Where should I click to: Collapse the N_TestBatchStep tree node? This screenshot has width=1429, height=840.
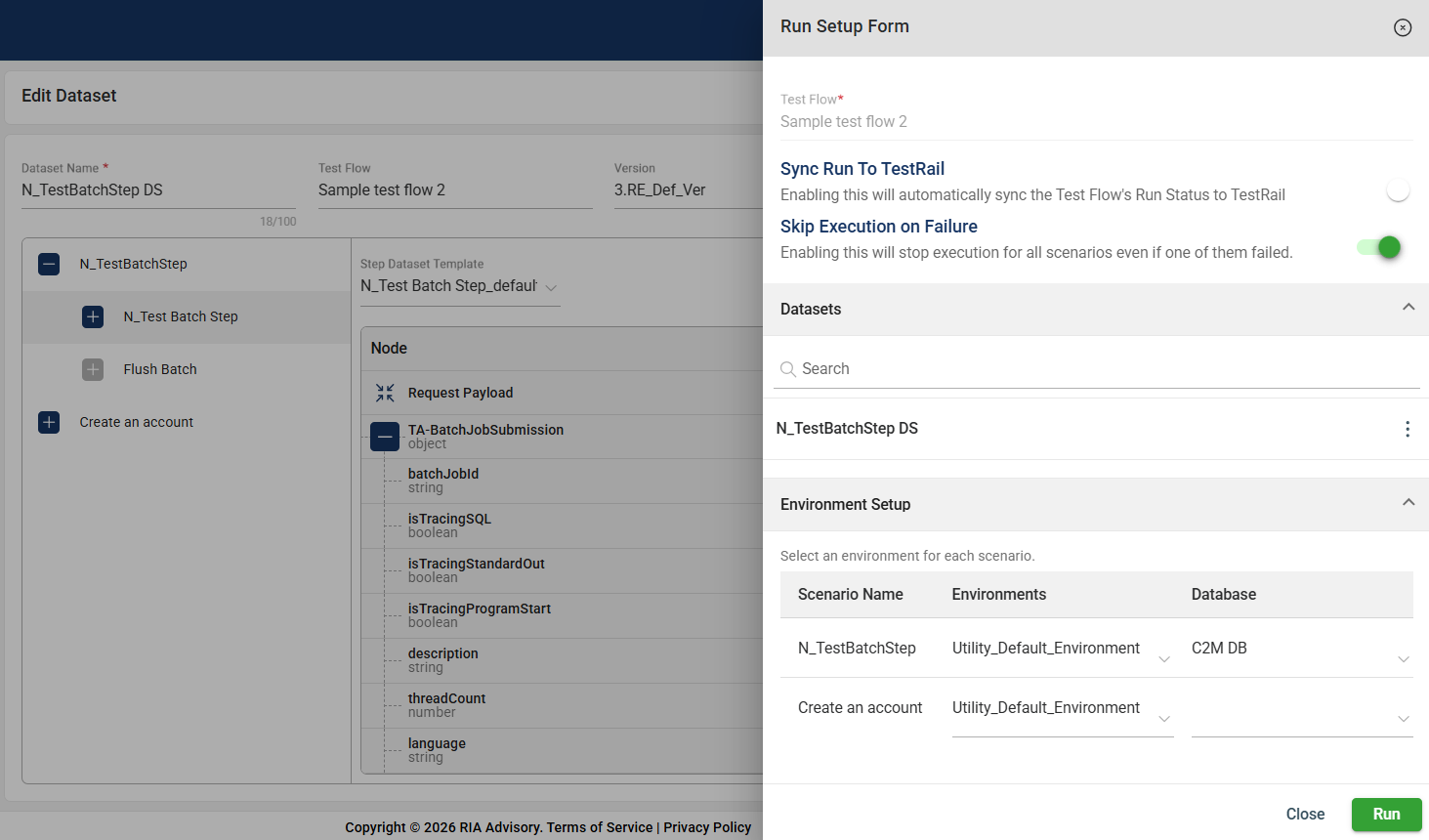pos(49,264)
